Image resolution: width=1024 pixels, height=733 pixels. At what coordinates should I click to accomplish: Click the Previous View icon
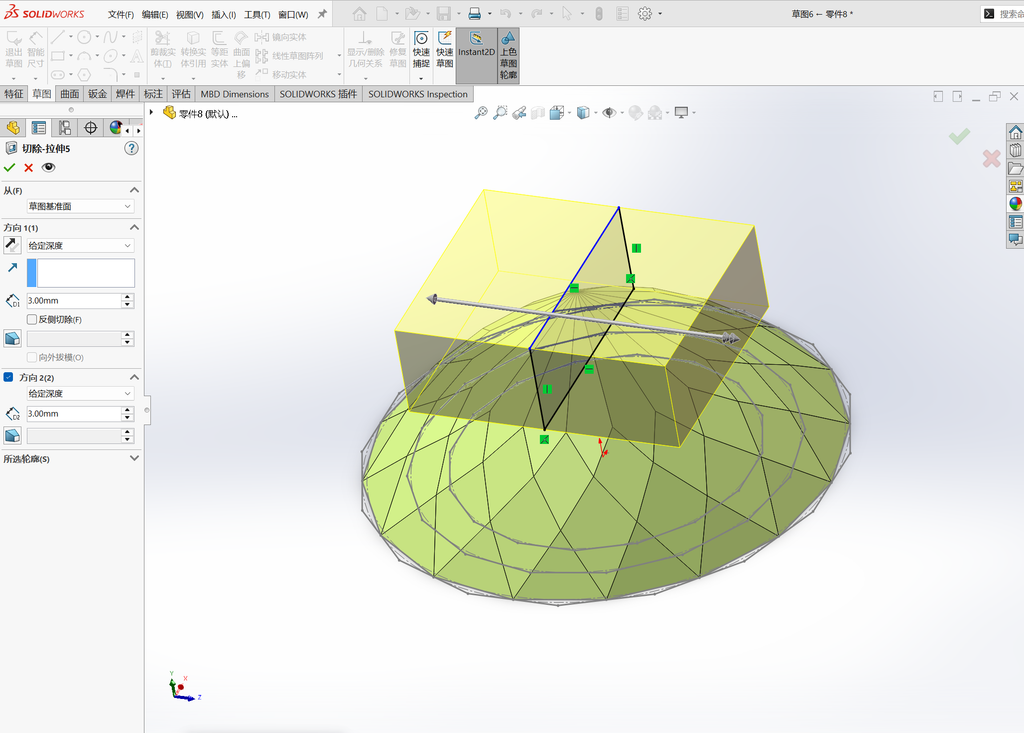point(519,113)
